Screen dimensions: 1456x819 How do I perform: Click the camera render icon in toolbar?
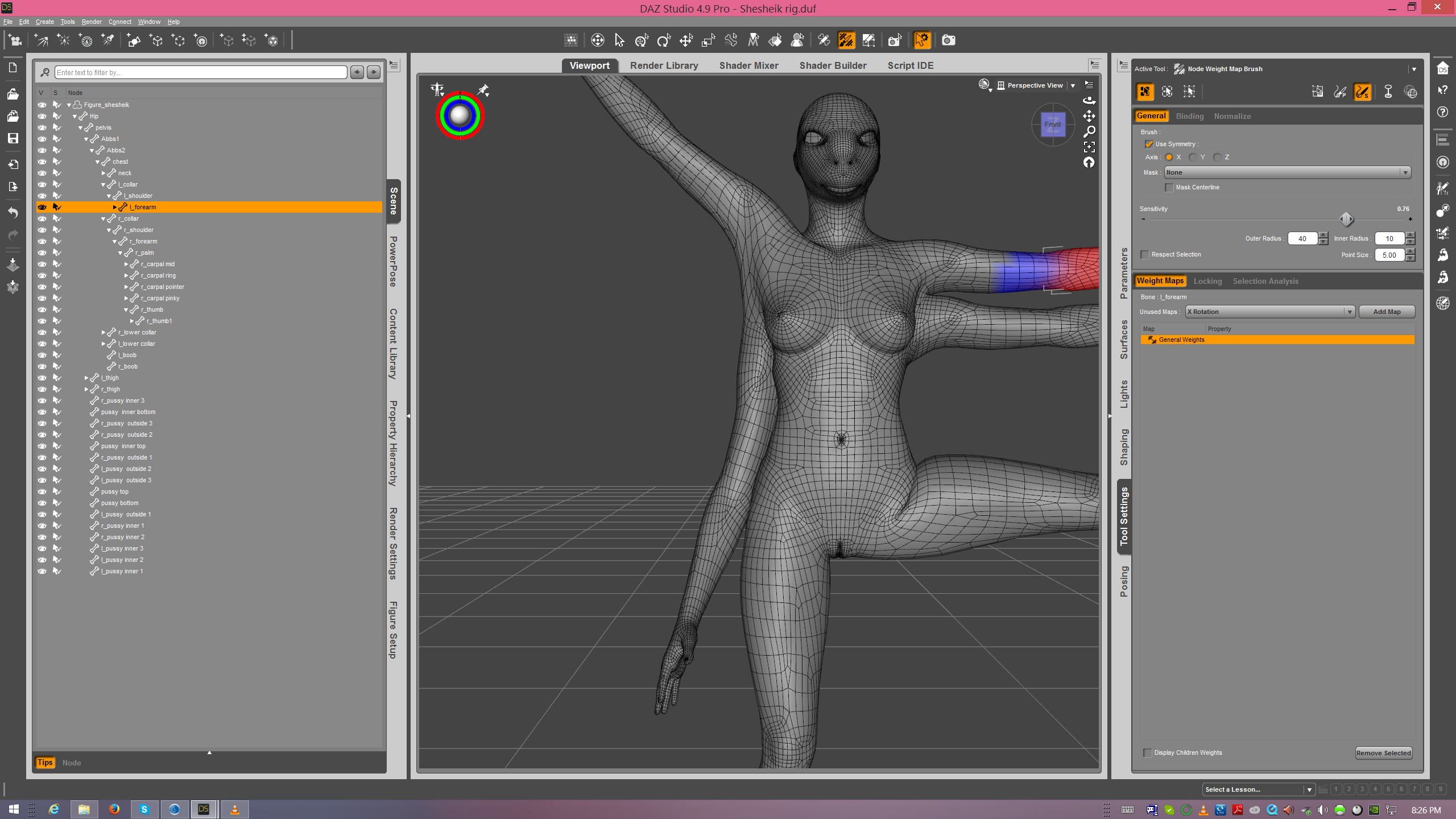[948, 40]
